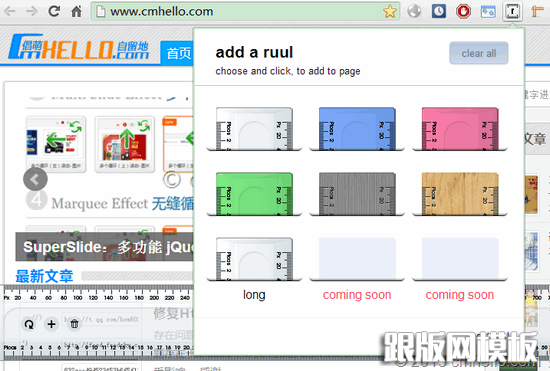Add the gray metal ruler
Image resolution: width=550 pixels, height=371 pixels.
(x=357, y=194)
